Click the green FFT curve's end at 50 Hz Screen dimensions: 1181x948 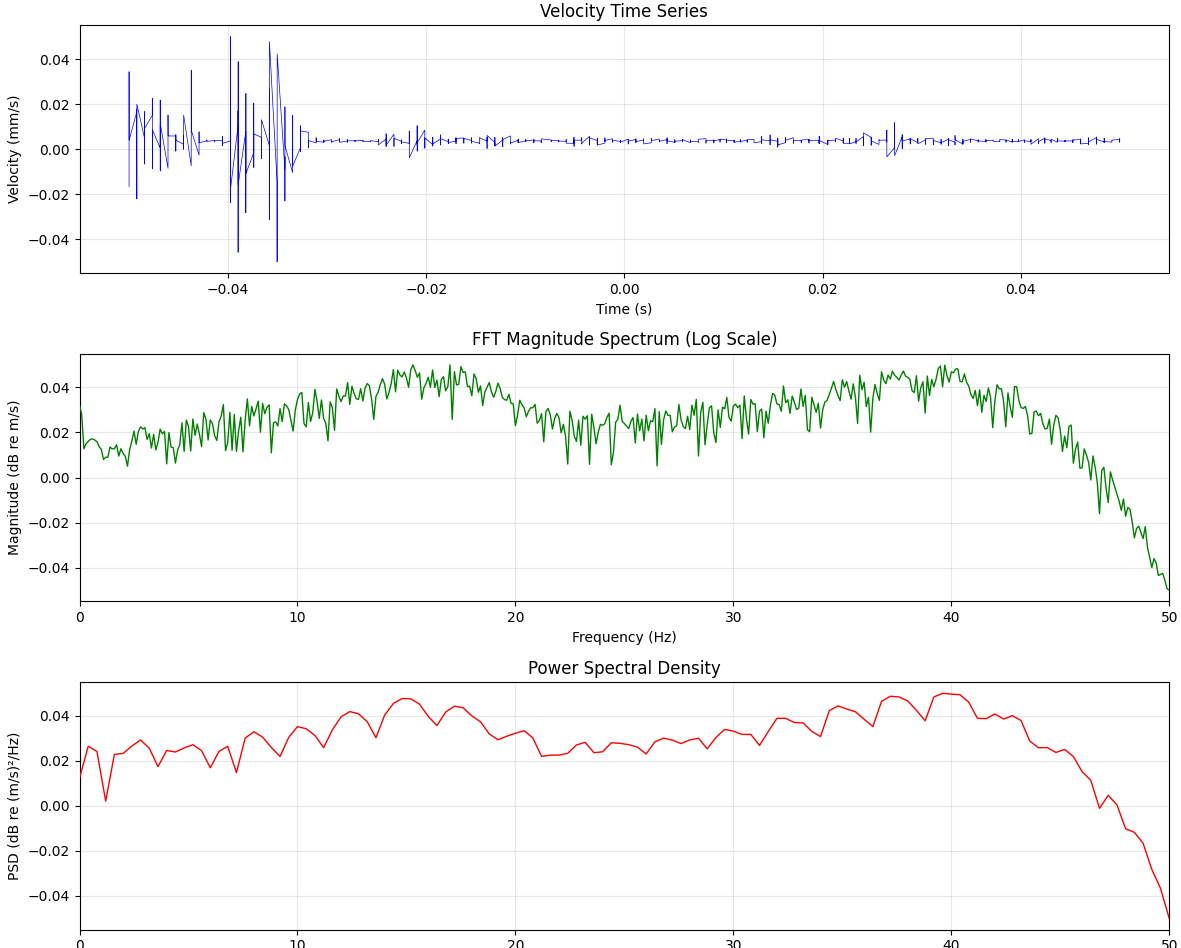coord(1168,589)
